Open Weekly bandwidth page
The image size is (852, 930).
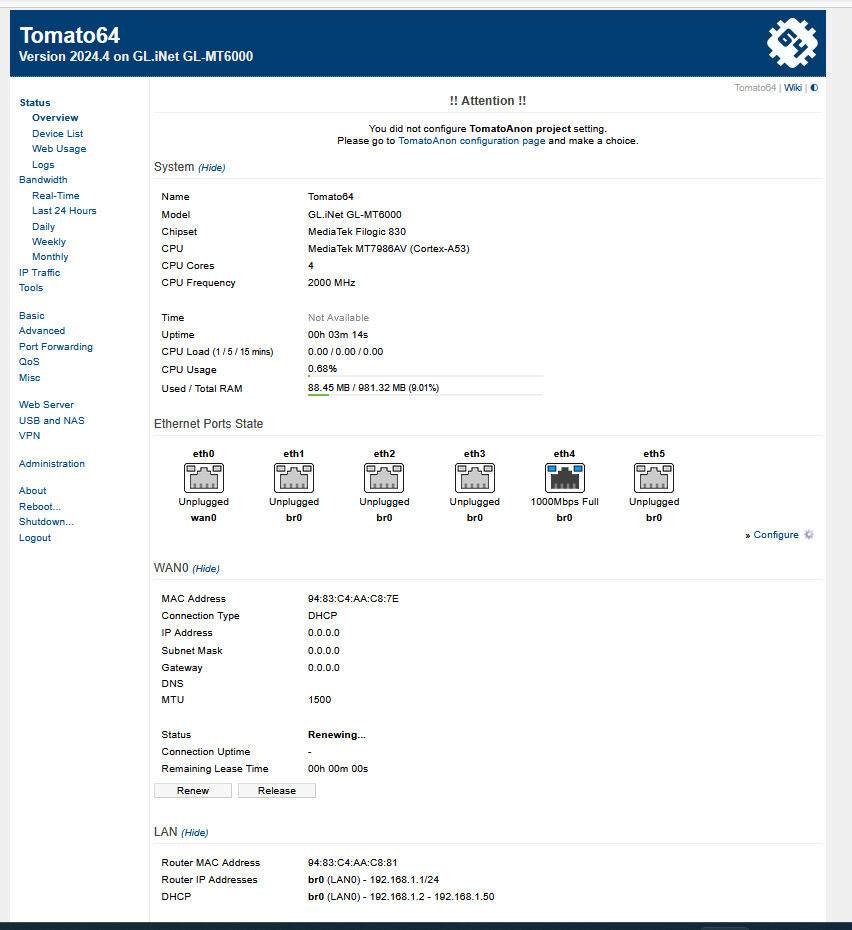click(49, 242)
